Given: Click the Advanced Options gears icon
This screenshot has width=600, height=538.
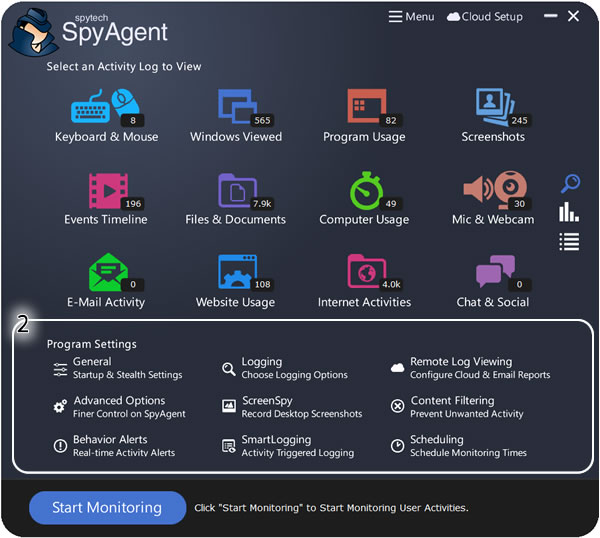Looking at the screenshot, I should tap(60, 406).
